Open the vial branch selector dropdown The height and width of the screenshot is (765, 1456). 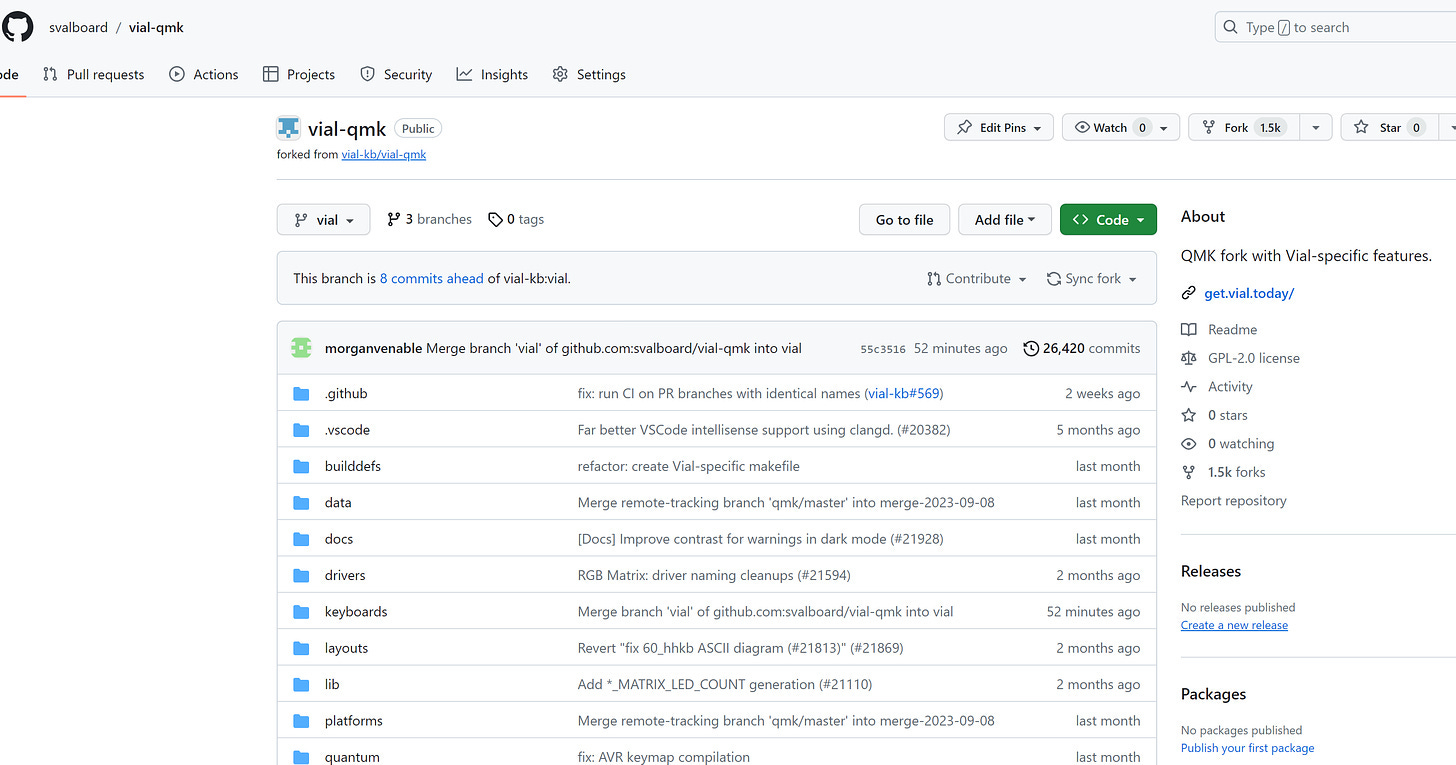point(323,220)
